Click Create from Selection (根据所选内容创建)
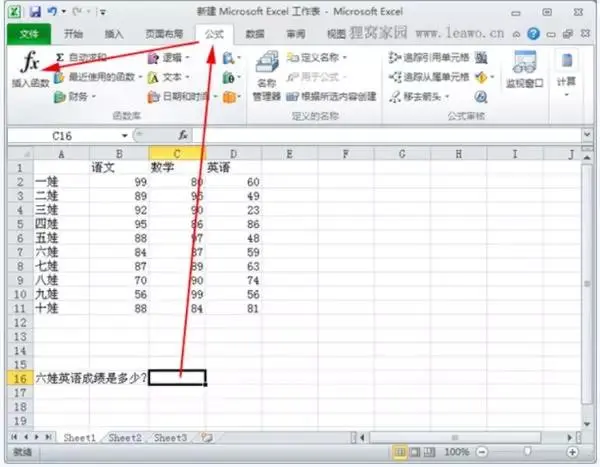 pyautogui.click(x=331, y=97)
